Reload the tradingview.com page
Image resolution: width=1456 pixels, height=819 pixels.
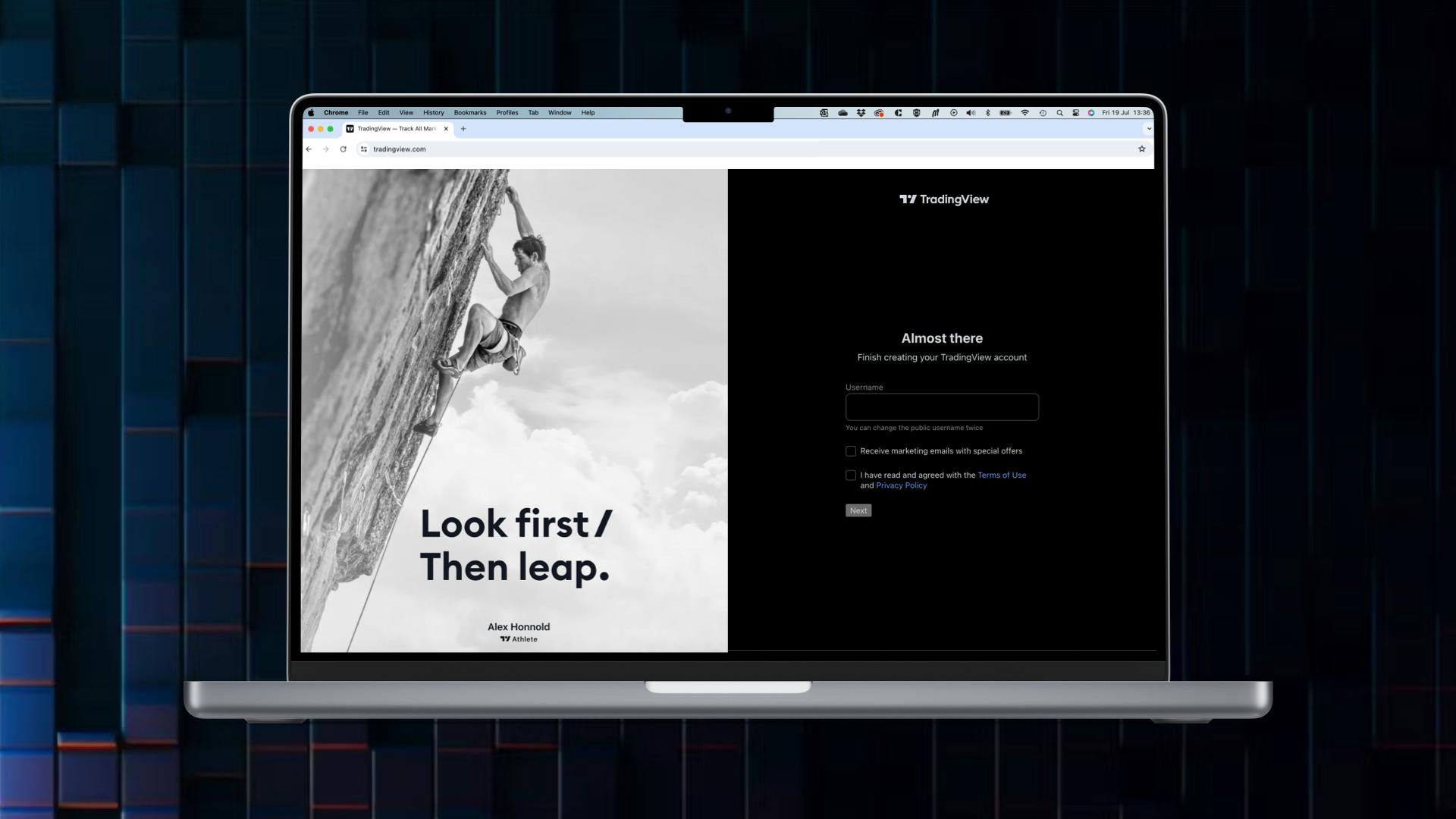click(344, 149)
